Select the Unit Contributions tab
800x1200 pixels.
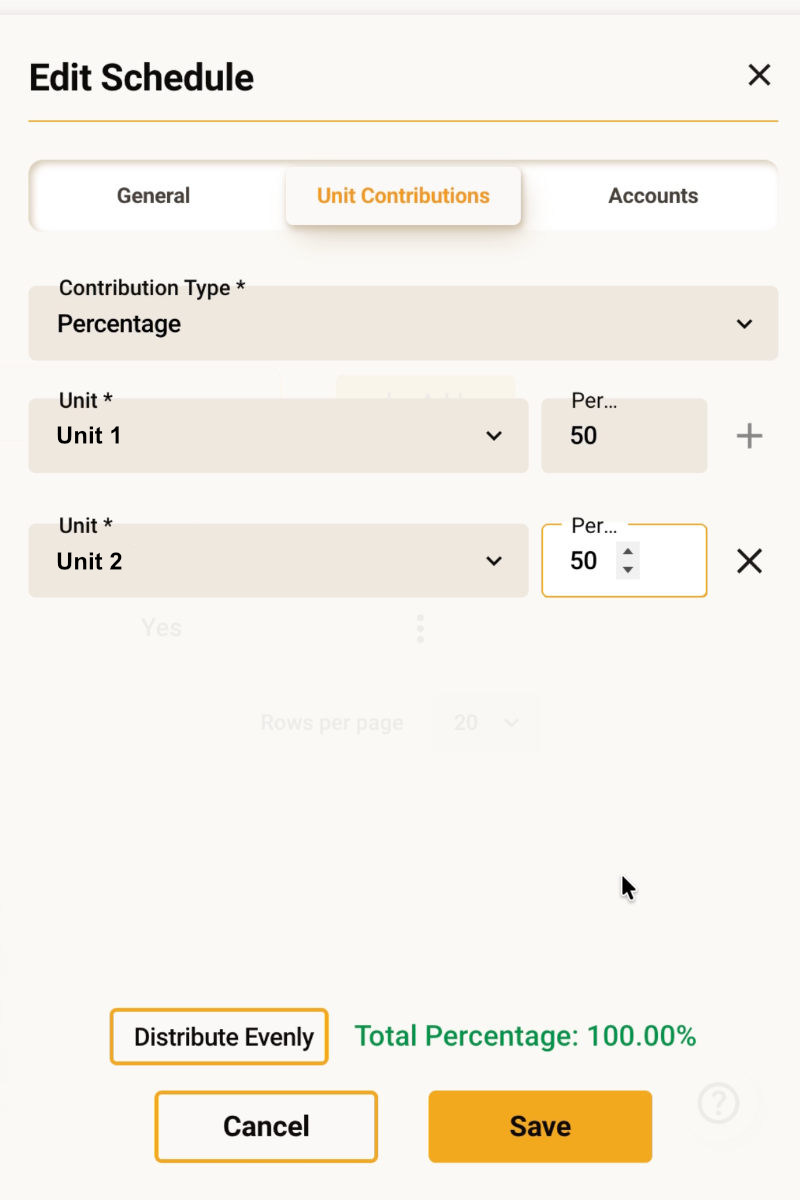pyautogui.click(x=403, y=196)
